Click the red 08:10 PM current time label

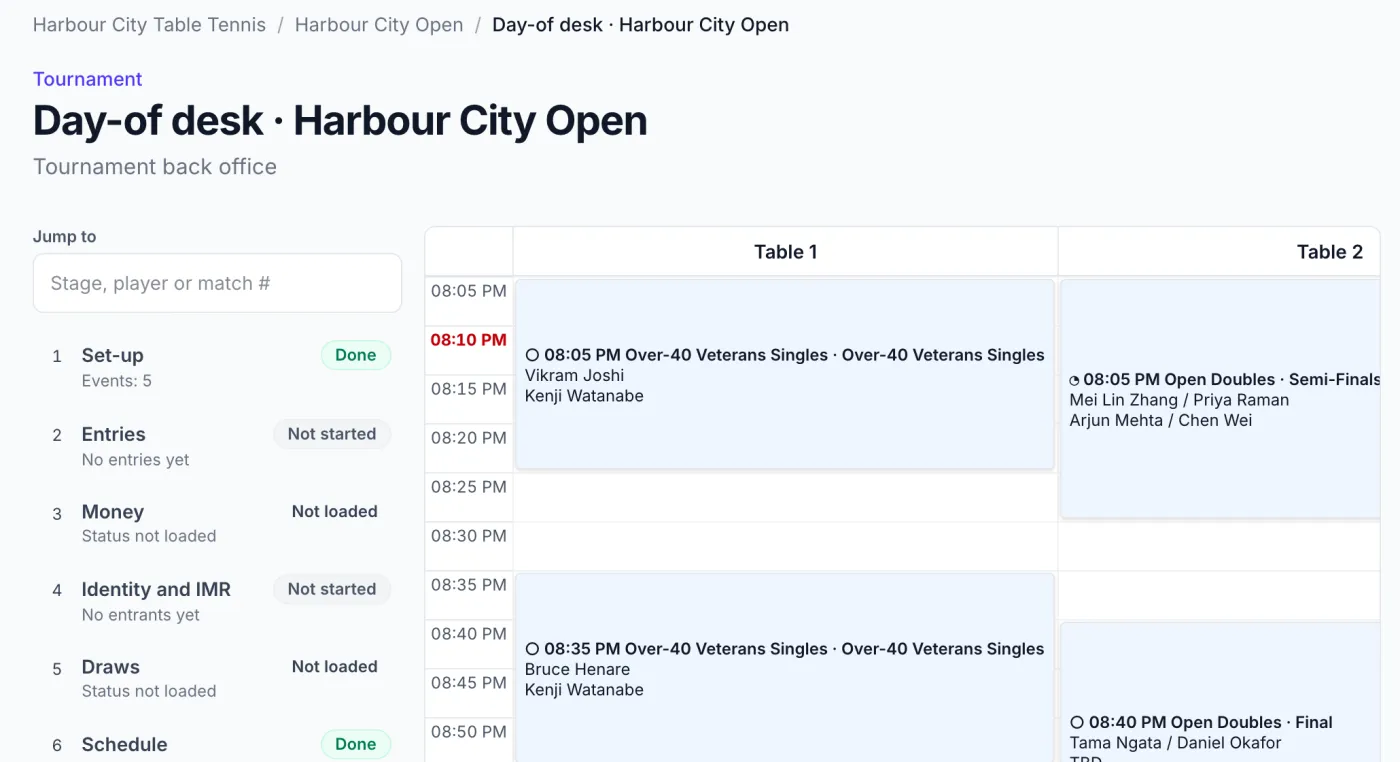tap(469, 340)
